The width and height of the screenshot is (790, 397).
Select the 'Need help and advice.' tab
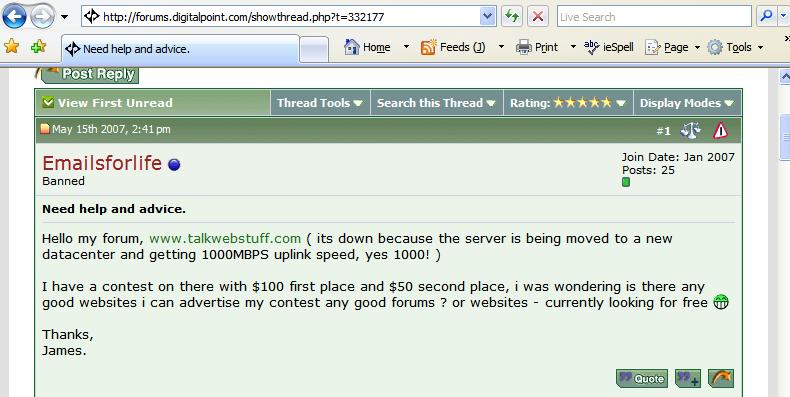coord(180,49)
